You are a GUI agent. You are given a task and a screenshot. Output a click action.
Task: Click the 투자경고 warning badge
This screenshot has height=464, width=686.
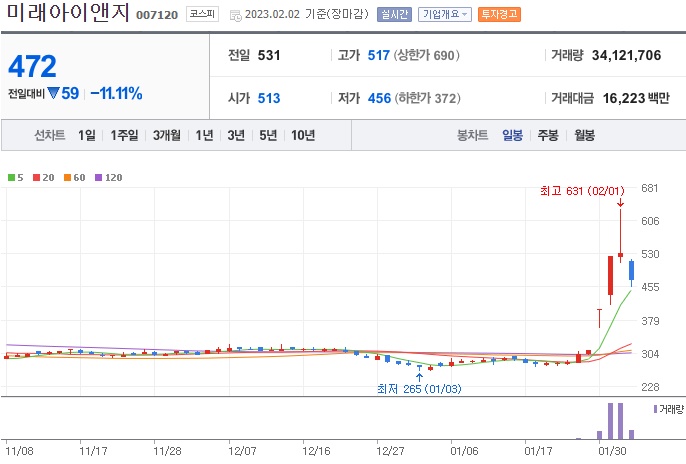coord(499,14)
